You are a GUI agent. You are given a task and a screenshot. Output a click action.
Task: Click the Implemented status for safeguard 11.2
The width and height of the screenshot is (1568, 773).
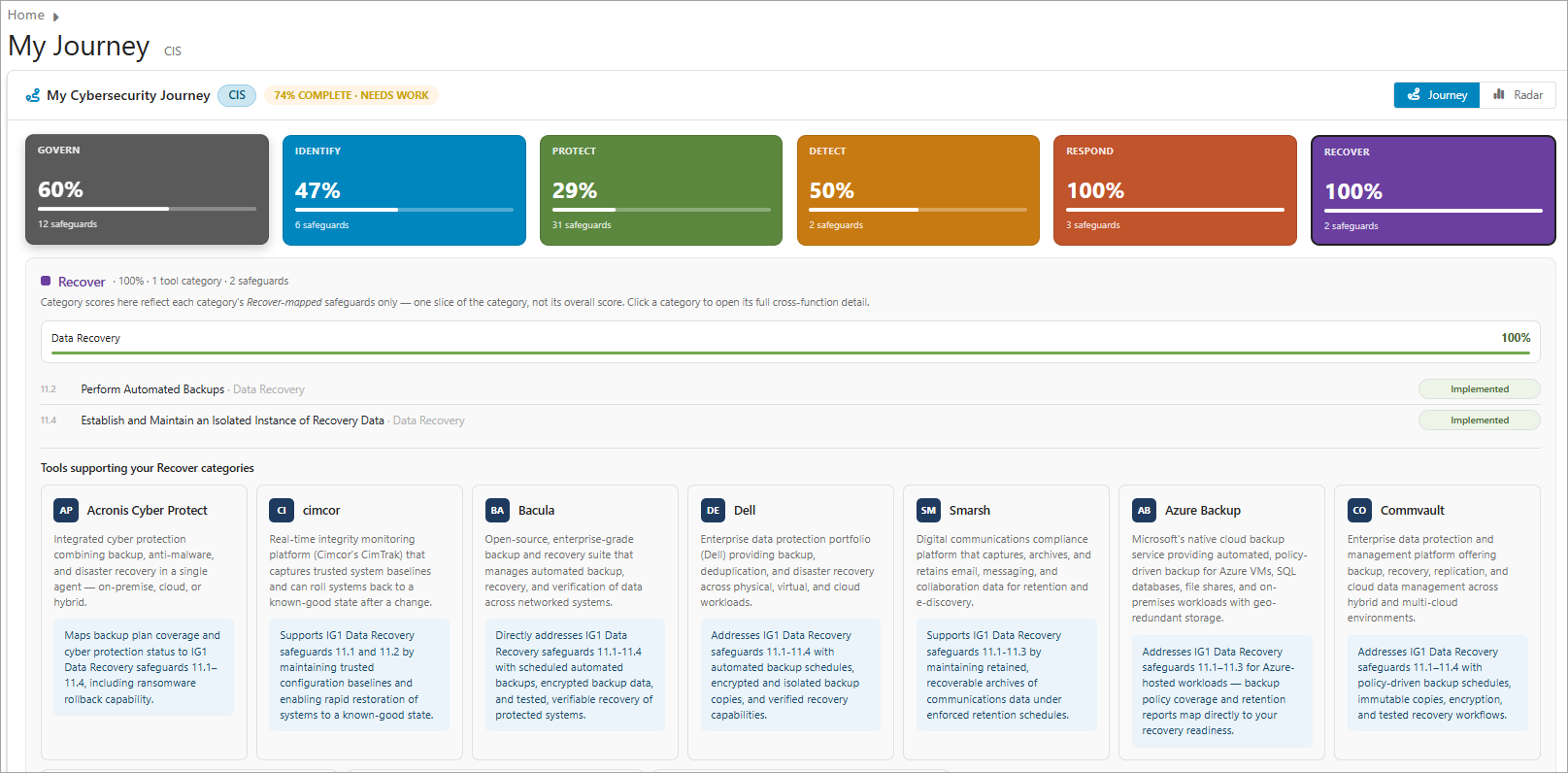(x=1480, y=389)
